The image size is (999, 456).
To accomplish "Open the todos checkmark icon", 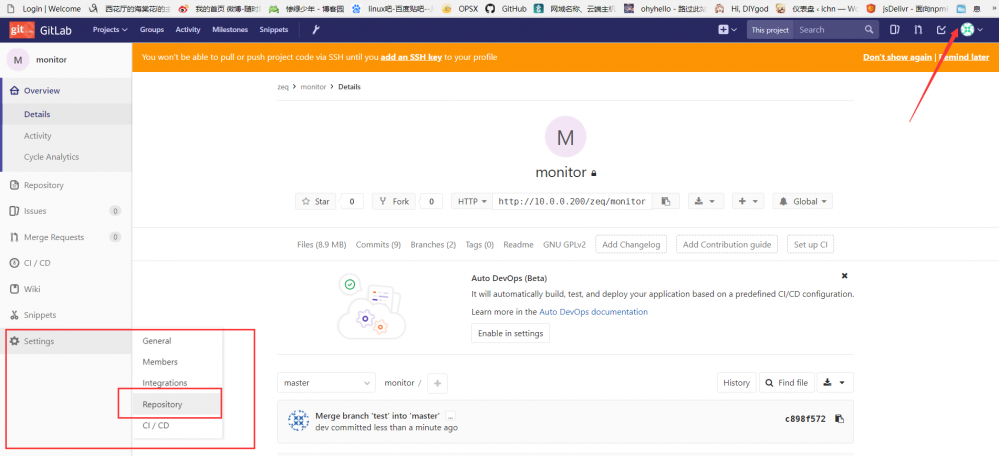I will [x=942, y=29].
